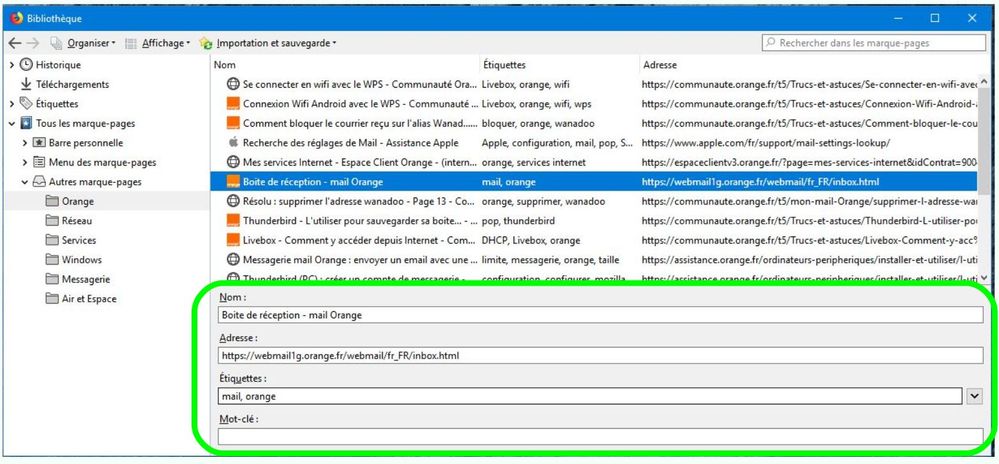Viewport: 999px width, 464px height.
Task: Click the Historique clock icon
Action: (x=26, y=65)
